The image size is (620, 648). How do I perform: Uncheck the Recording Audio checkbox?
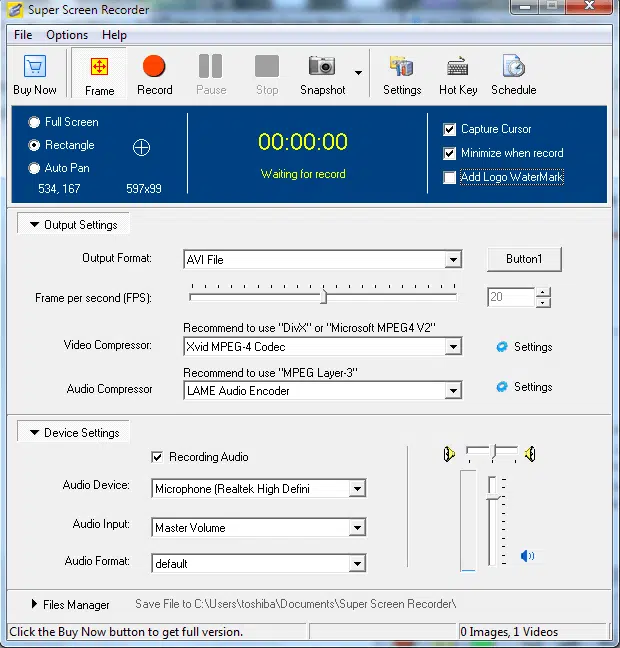point(157,457)
